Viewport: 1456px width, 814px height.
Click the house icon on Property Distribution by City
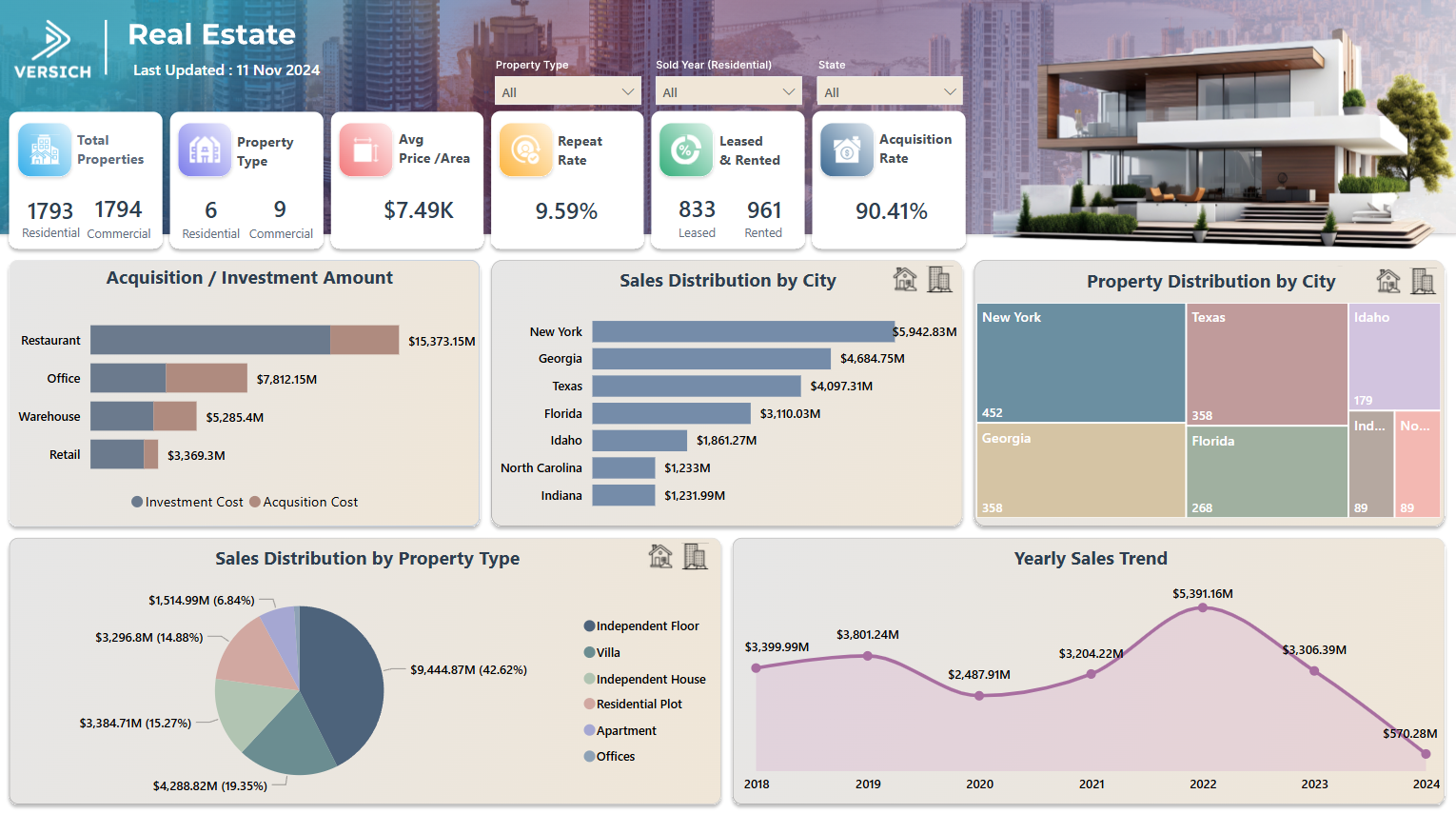pos(1388,281)
